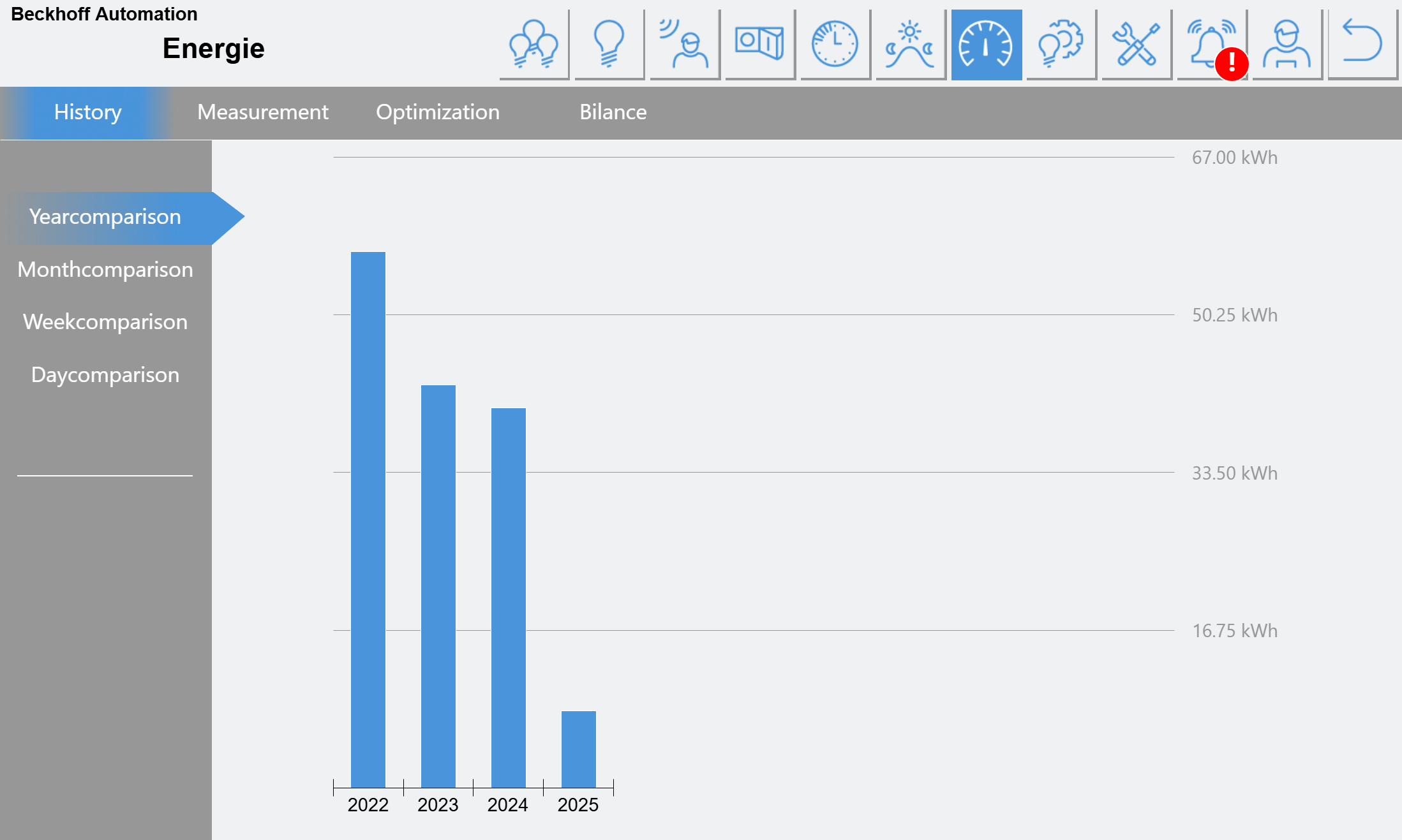Image resolution: width=1402 pixels, height=840 pixels.
Task: Open the wrench and screwdriver tools
Action: click(1137, 45)
